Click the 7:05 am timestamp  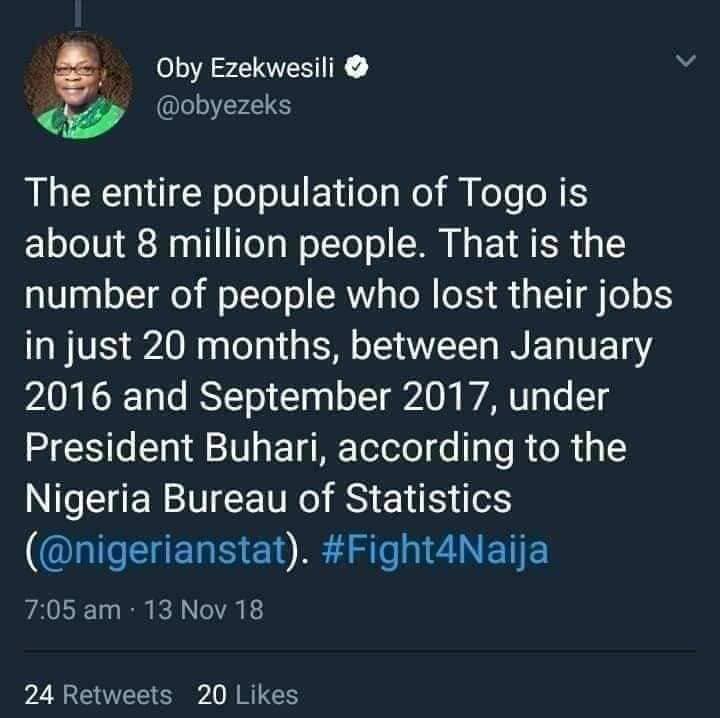click(72, 609)
